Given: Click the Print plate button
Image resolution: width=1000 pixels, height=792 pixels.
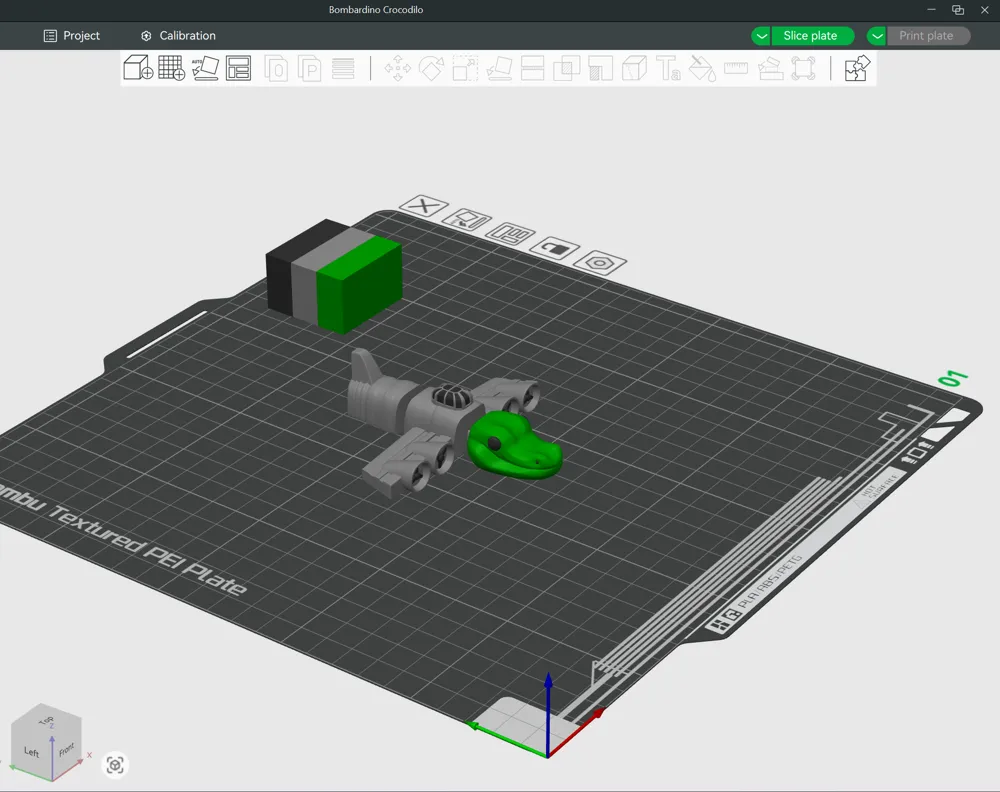Looking at the screenshot, I should 927,36.
